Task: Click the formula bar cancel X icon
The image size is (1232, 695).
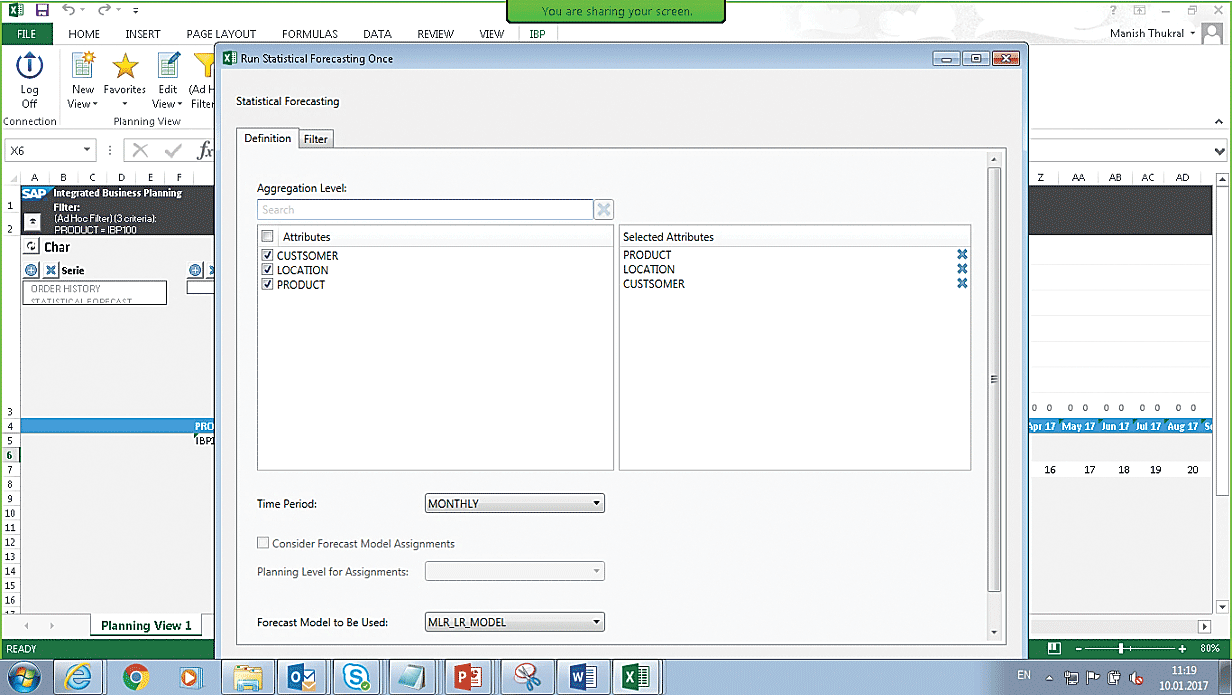Action: 140,151
